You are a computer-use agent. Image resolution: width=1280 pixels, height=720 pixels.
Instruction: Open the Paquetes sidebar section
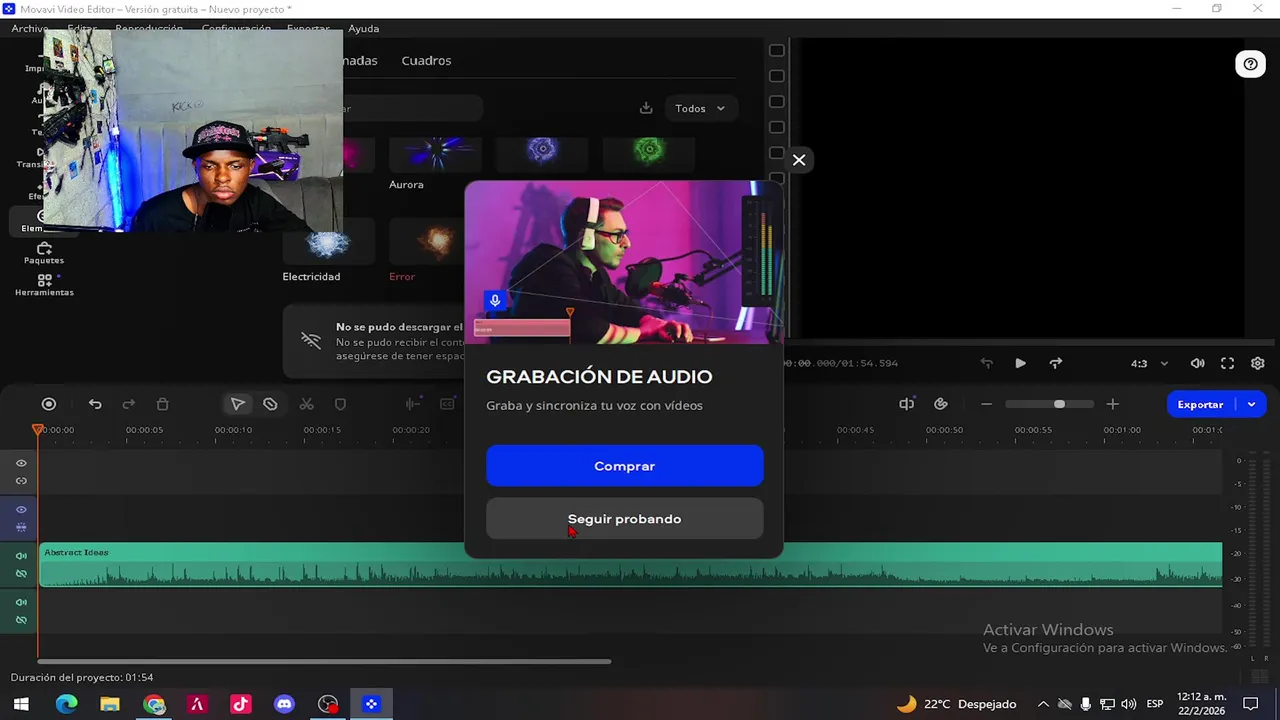(x=44, y=253)
